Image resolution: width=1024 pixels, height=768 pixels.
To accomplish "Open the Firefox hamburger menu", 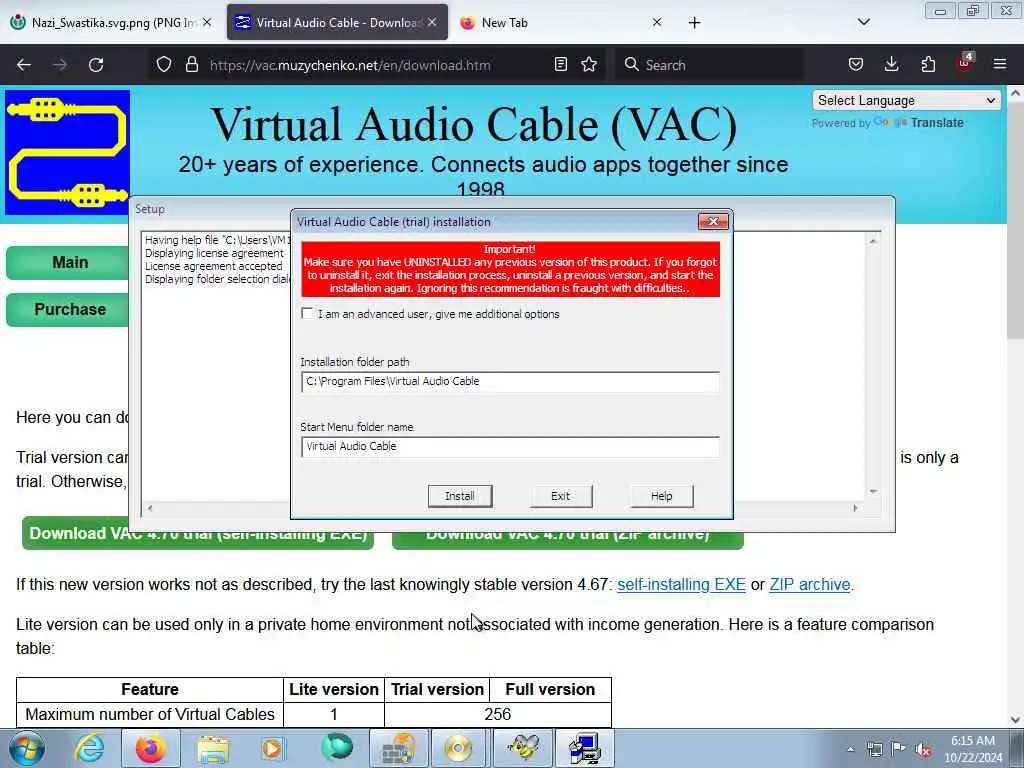I will click(x=1000, y=65).
